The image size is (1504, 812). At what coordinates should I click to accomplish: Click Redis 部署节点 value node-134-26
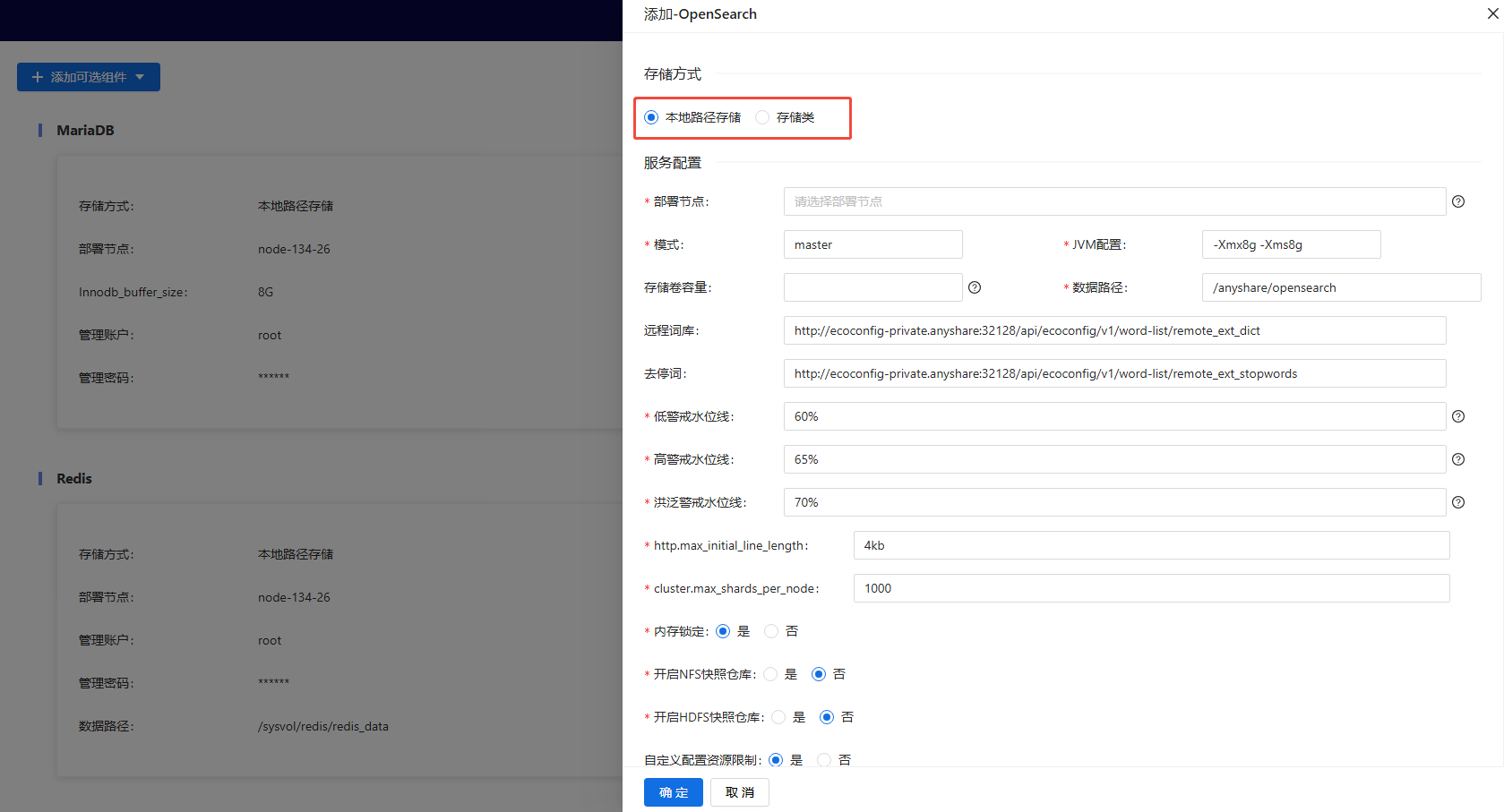tap(294, 597)
